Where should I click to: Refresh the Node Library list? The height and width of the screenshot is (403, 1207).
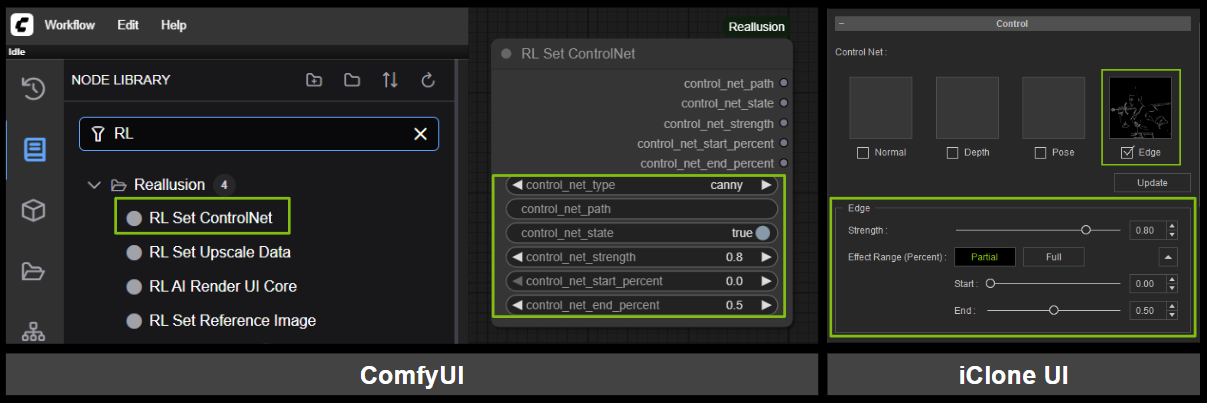point(428,80)
